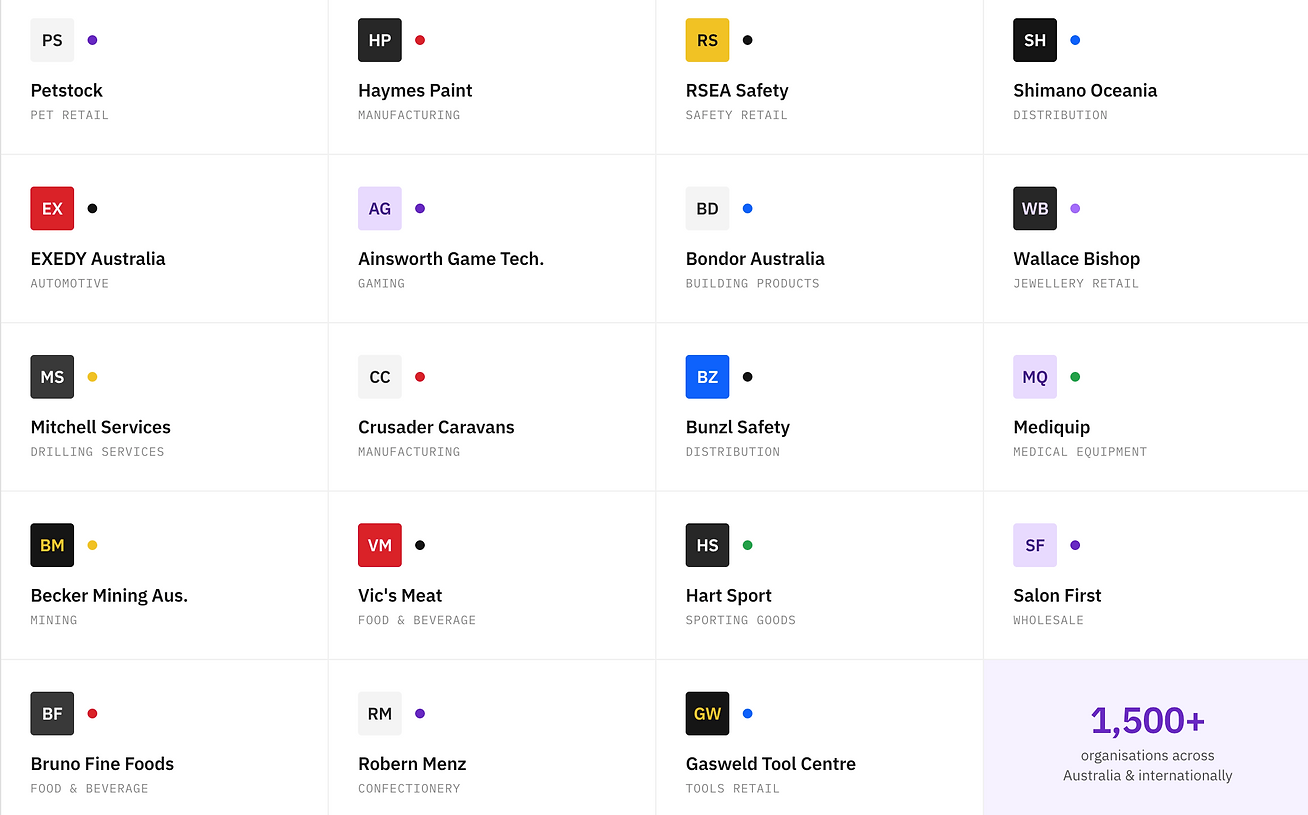
Task: Open the Shimano Oceania company name
Action: coord(1085,90)
